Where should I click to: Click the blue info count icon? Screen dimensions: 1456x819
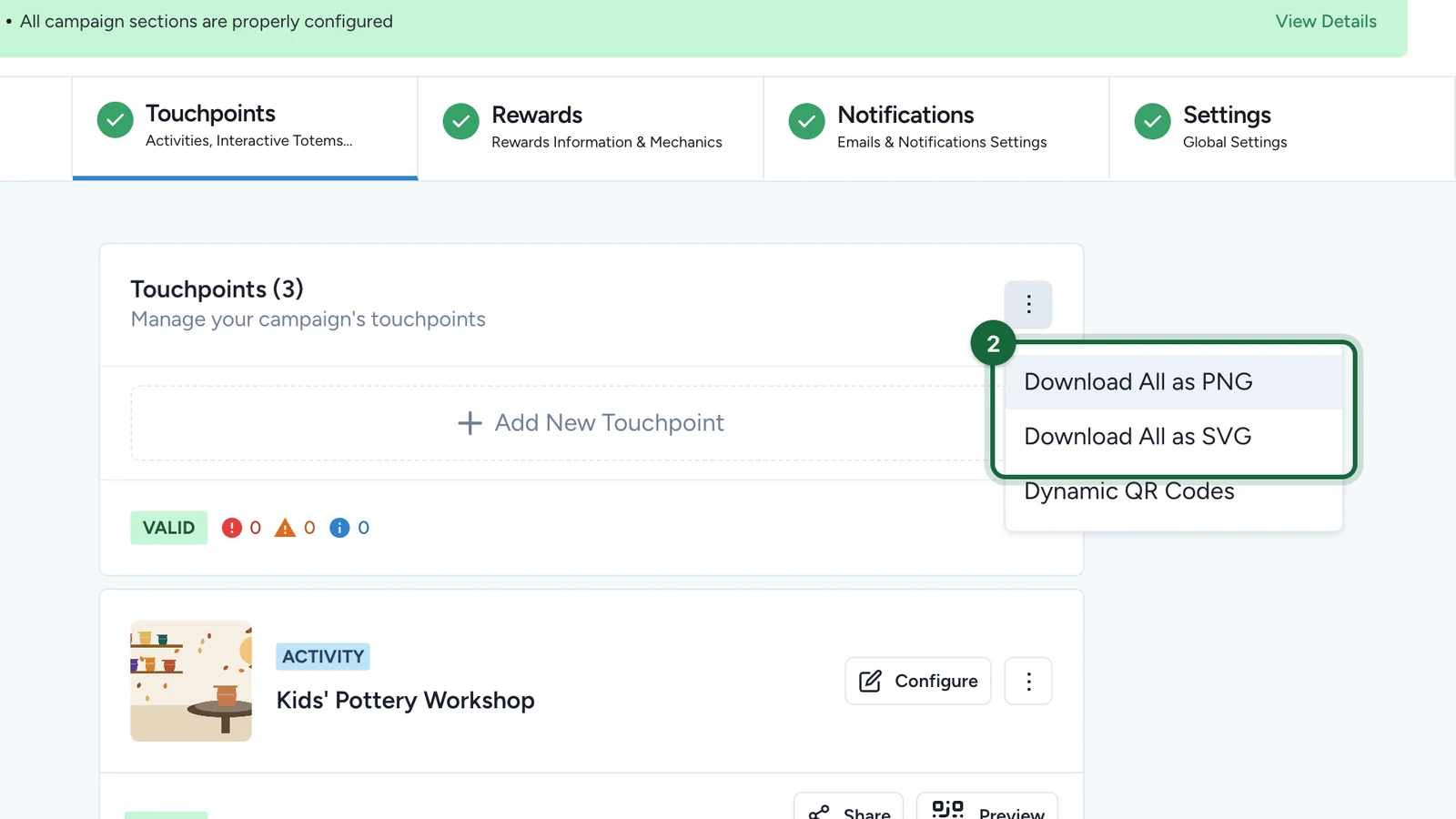pyautogui.click(x=339, y=528)
